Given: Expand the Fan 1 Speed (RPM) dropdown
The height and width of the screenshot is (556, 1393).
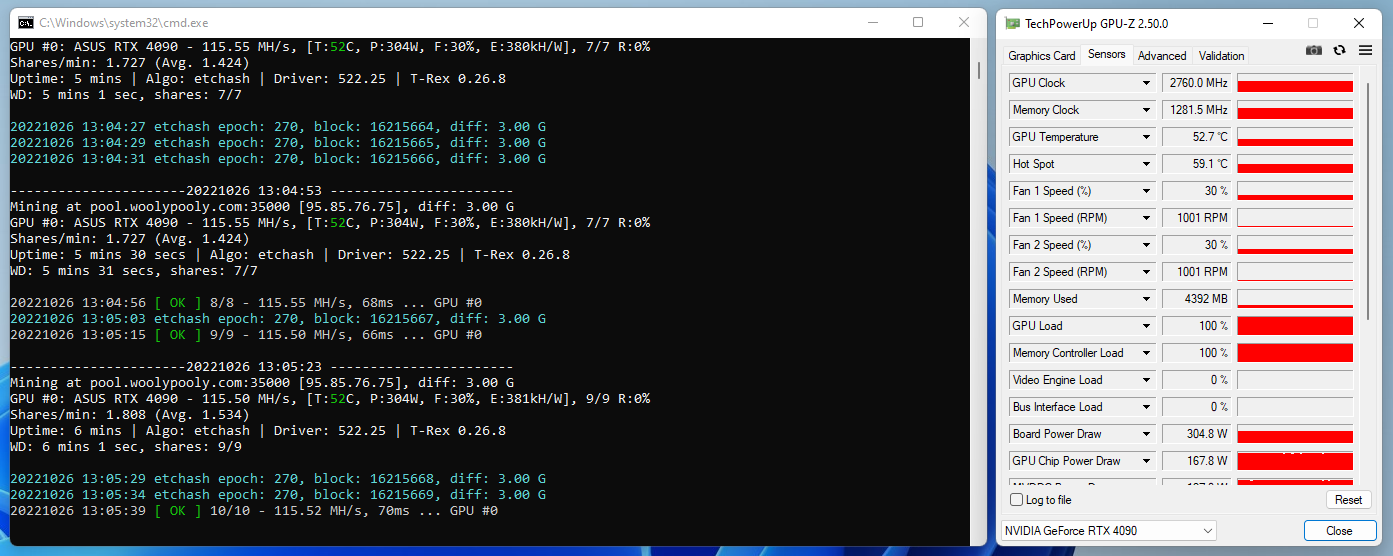Looking at the screenshot, I should point(1146,218).
